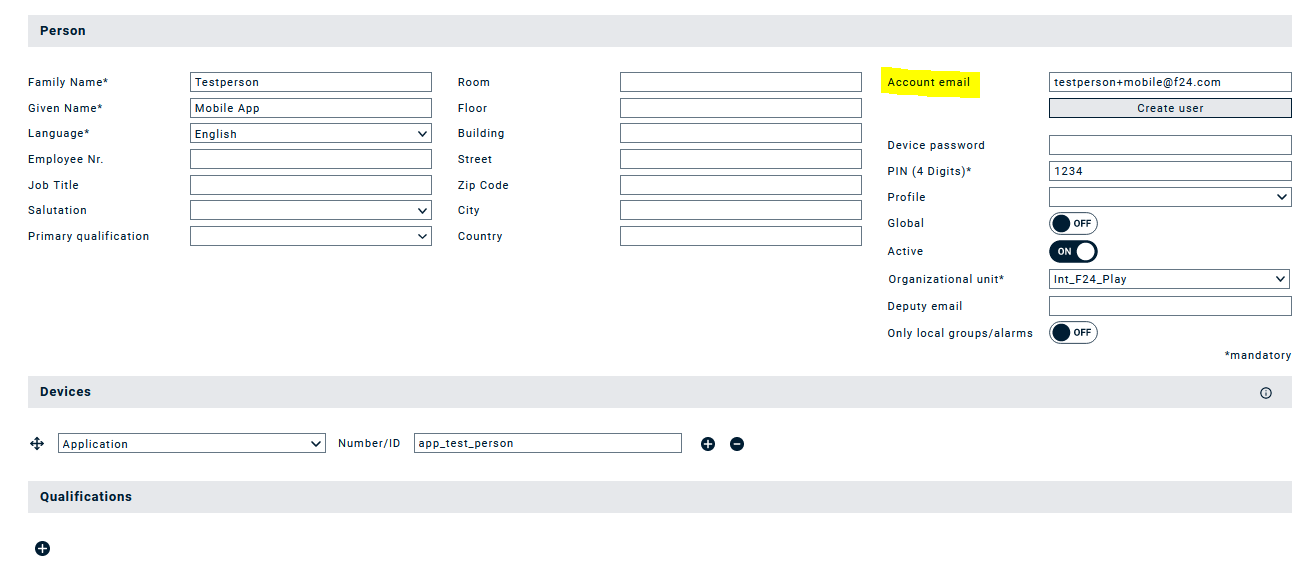Click the City input field
The width and height of the screenshot is (1313, 584).
click(741, 210)
